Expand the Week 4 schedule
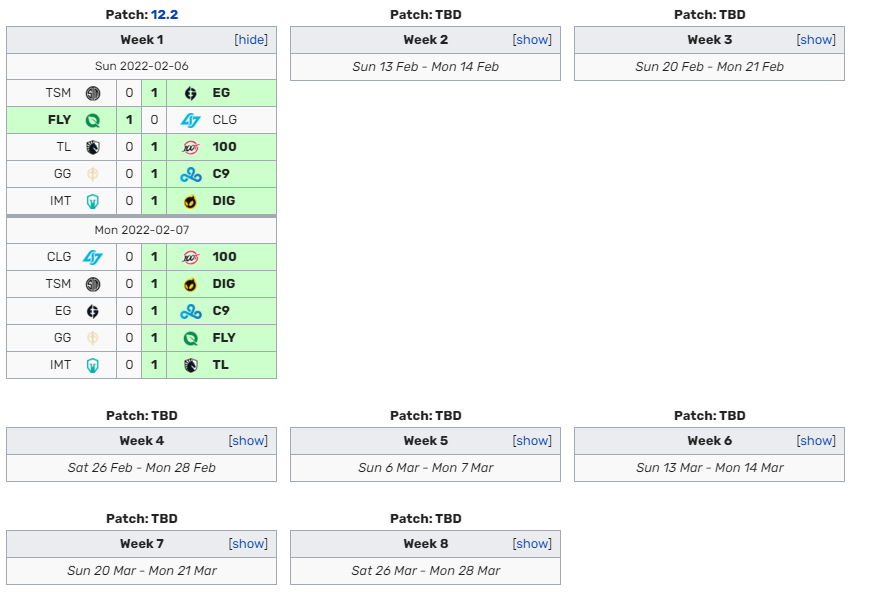 coord(248,440)
